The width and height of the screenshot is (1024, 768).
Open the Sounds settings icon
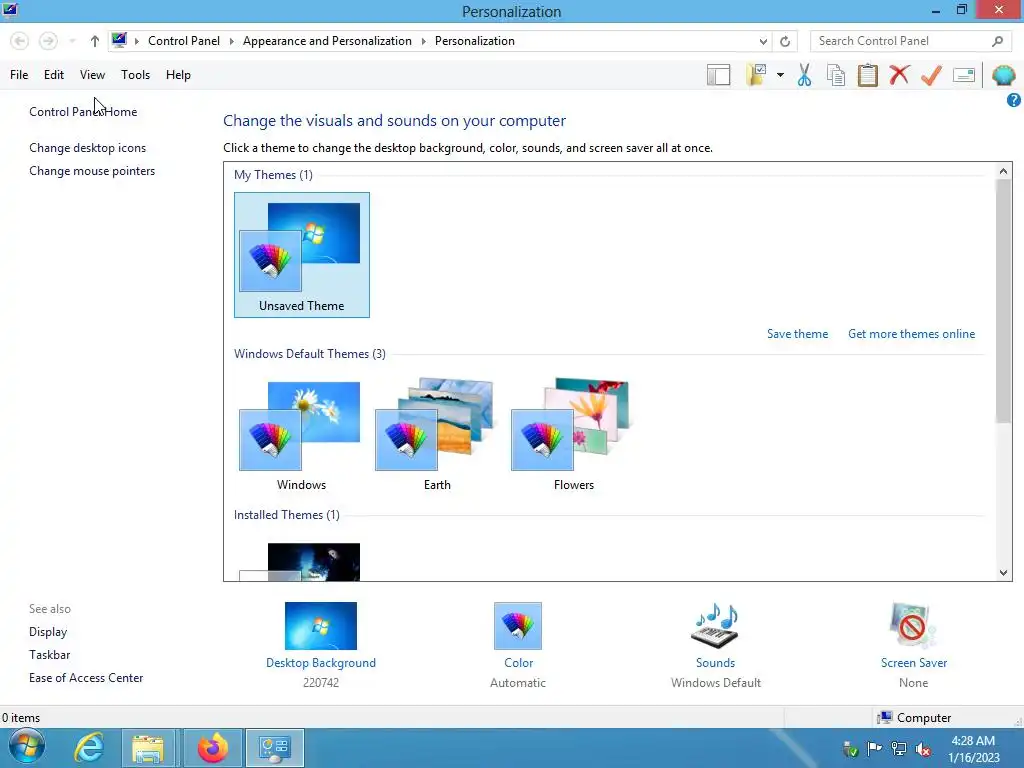[715, 626]
